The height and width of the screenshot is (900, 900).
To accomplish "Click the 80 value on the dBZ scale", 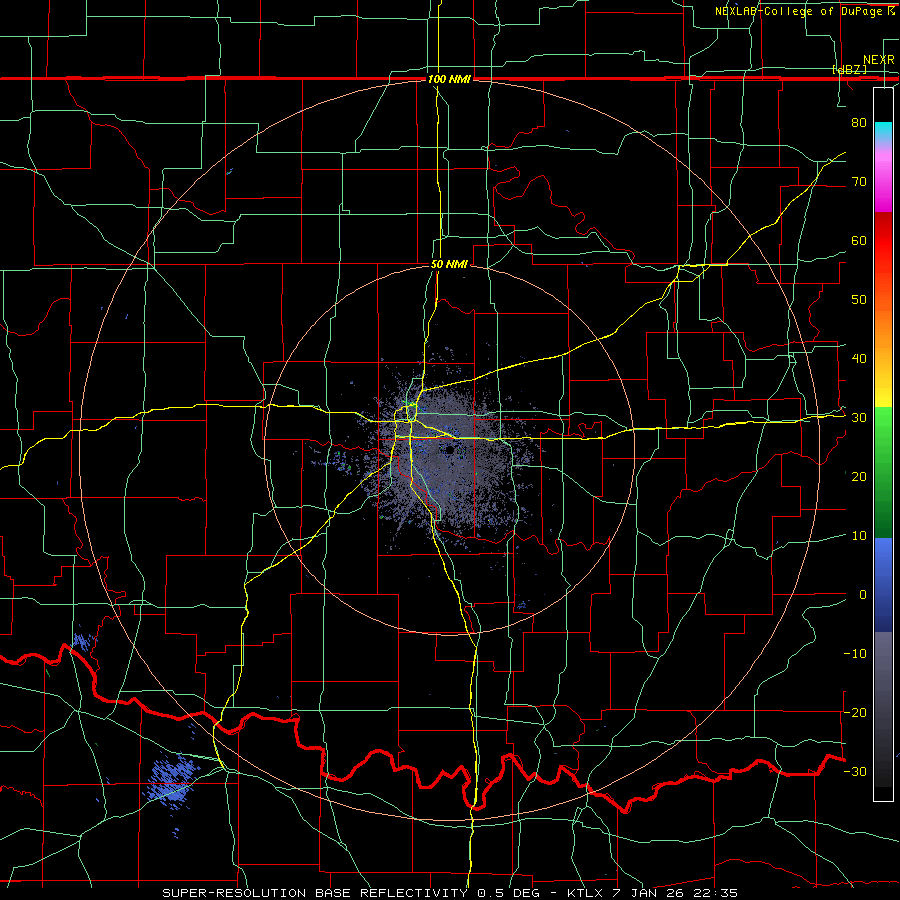I will 859,123.
